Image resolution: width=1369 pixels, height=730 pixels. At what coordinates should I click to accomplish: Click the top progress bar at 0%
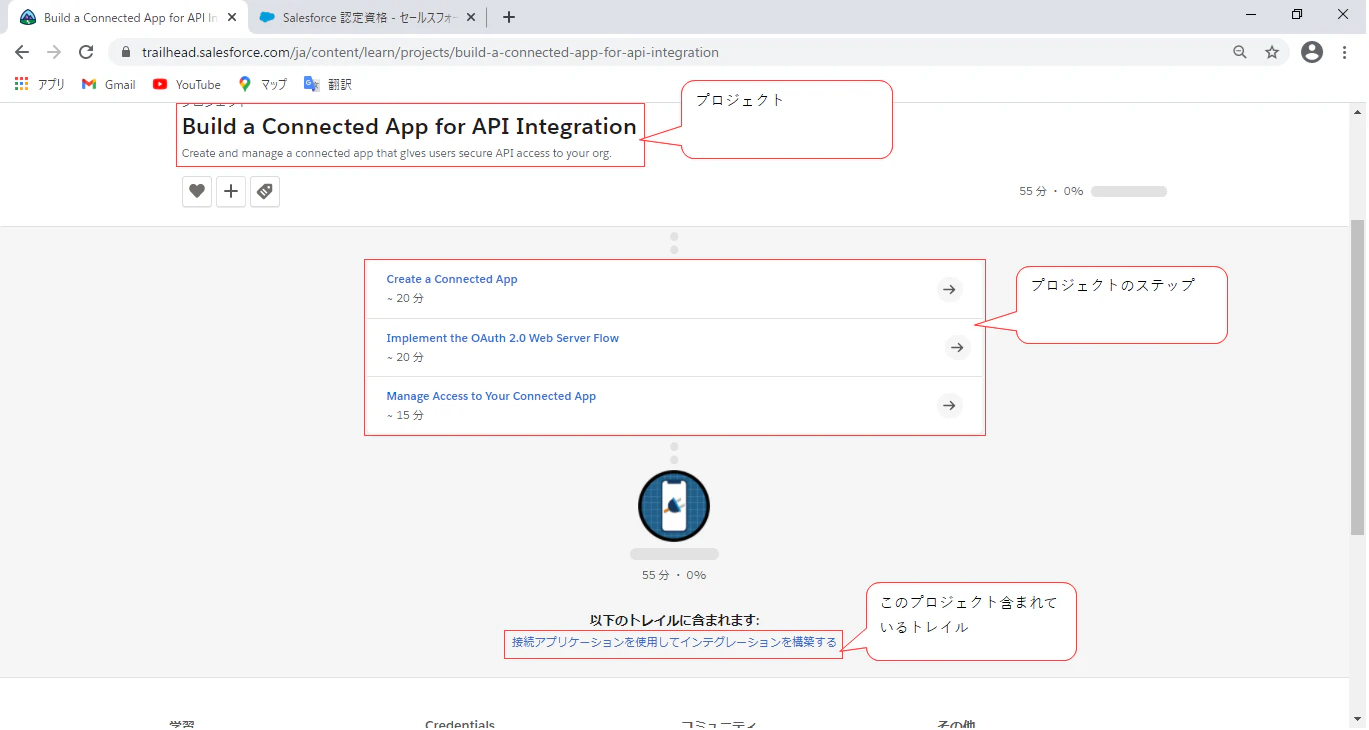coord(1129,191)
